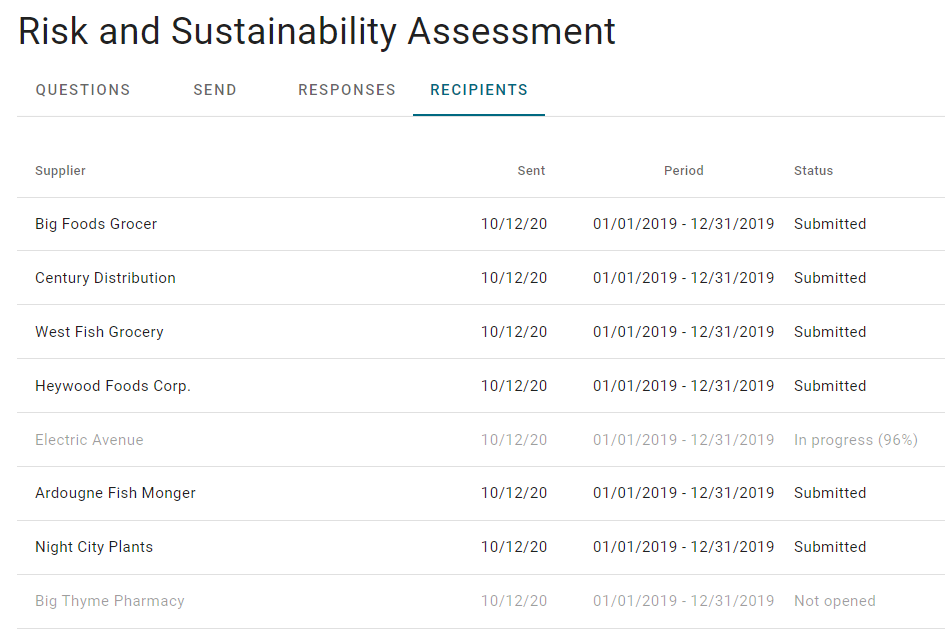This screenshot has height=633, width=945.
Task: Open the Century Distribution supplier row
Action: click(481, 278)
